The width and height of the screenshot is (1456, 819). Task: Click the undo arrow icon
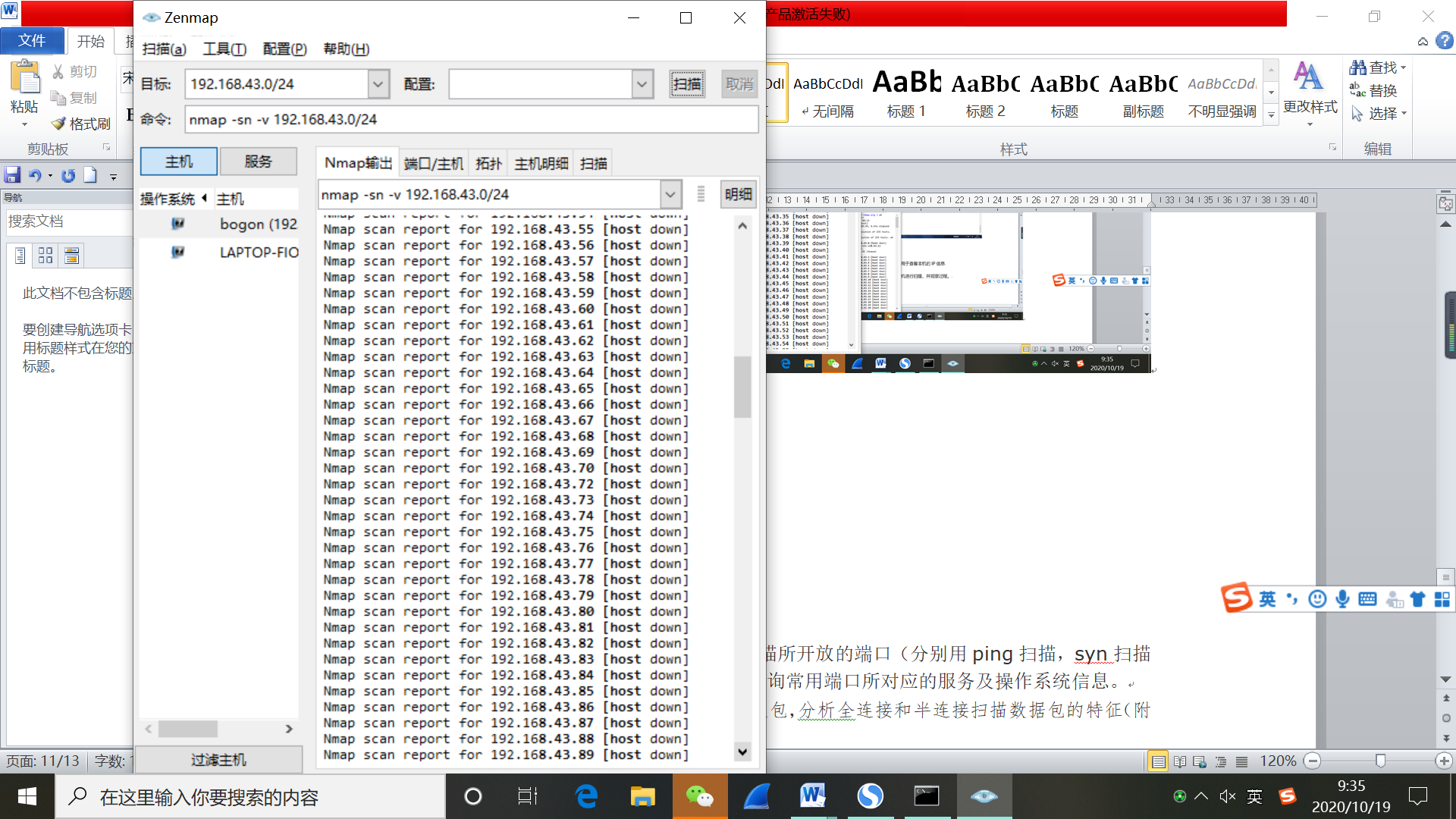pyautogui.click(x=35, y=175)
